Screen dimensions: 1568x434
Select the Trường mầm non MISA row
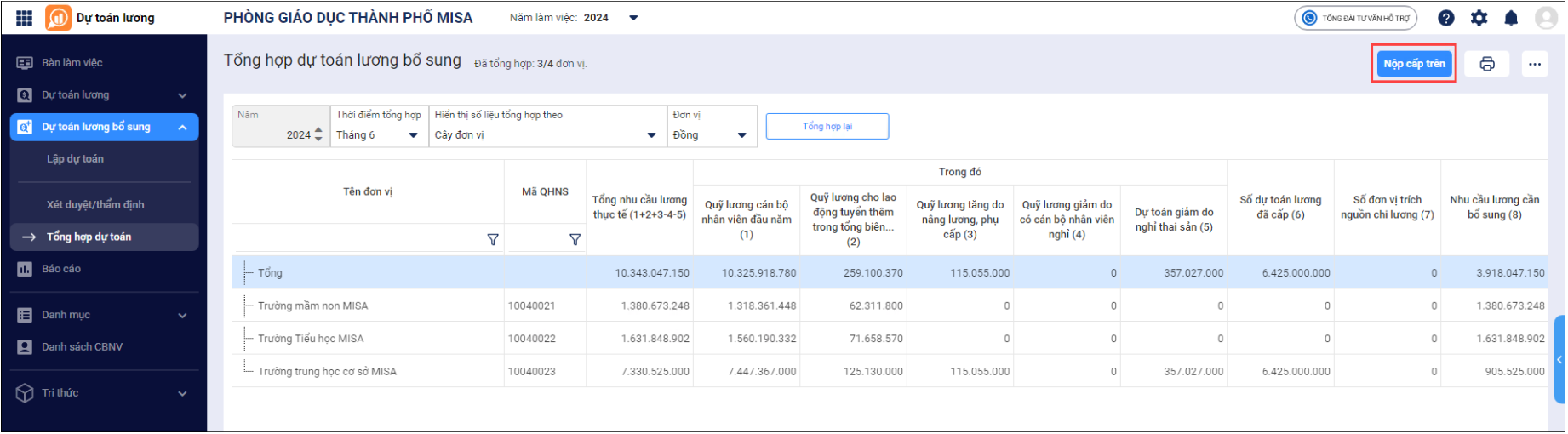[x=890, y=306]
